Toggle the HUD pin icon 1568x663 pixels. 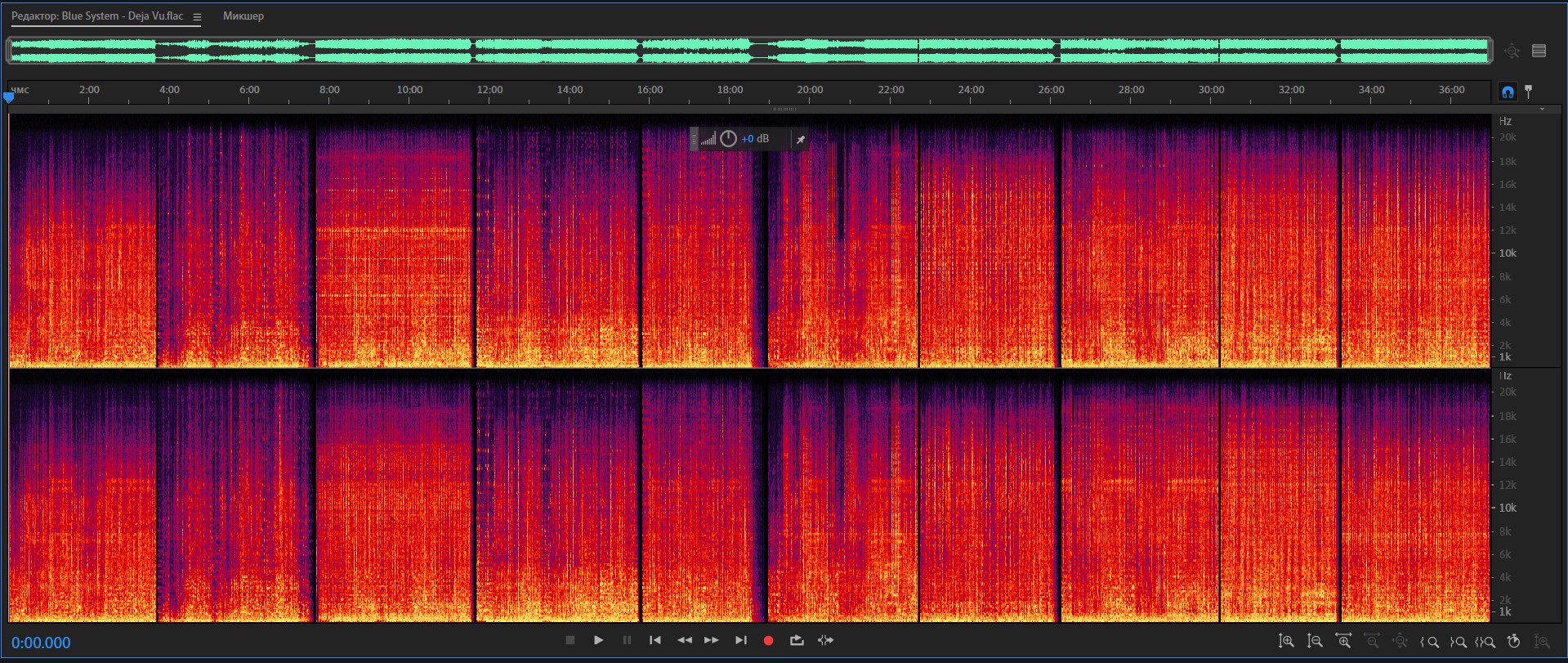click(801, 140)
